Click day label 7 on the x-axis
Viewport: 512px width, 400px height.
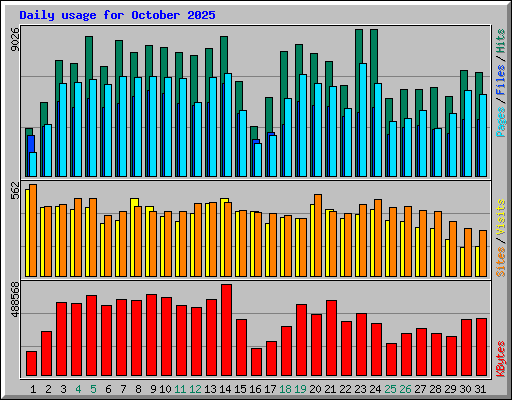click(123, 389)
